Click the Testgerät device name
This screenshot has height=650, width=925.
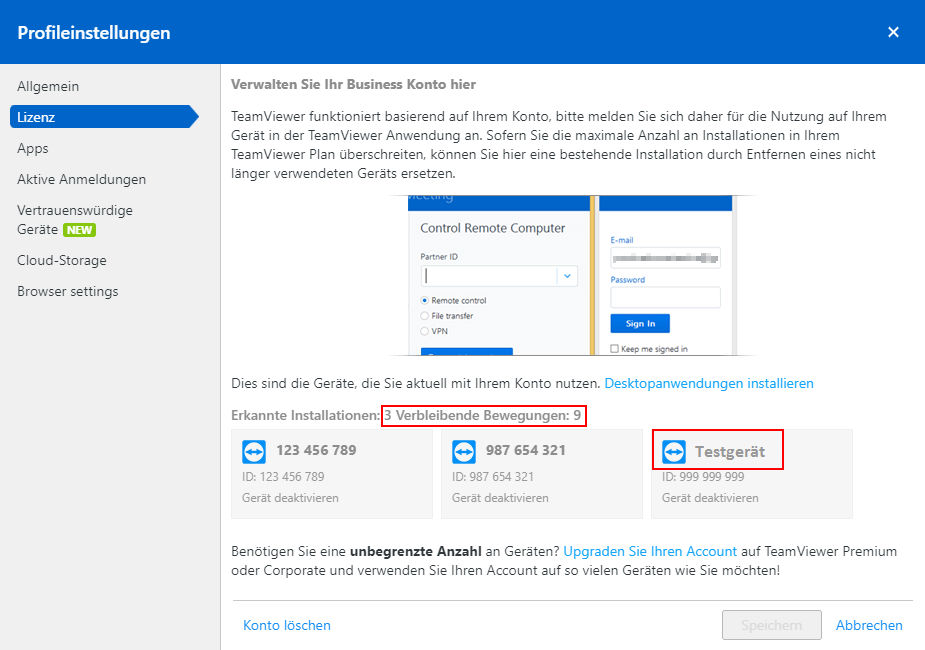point(730,452)
